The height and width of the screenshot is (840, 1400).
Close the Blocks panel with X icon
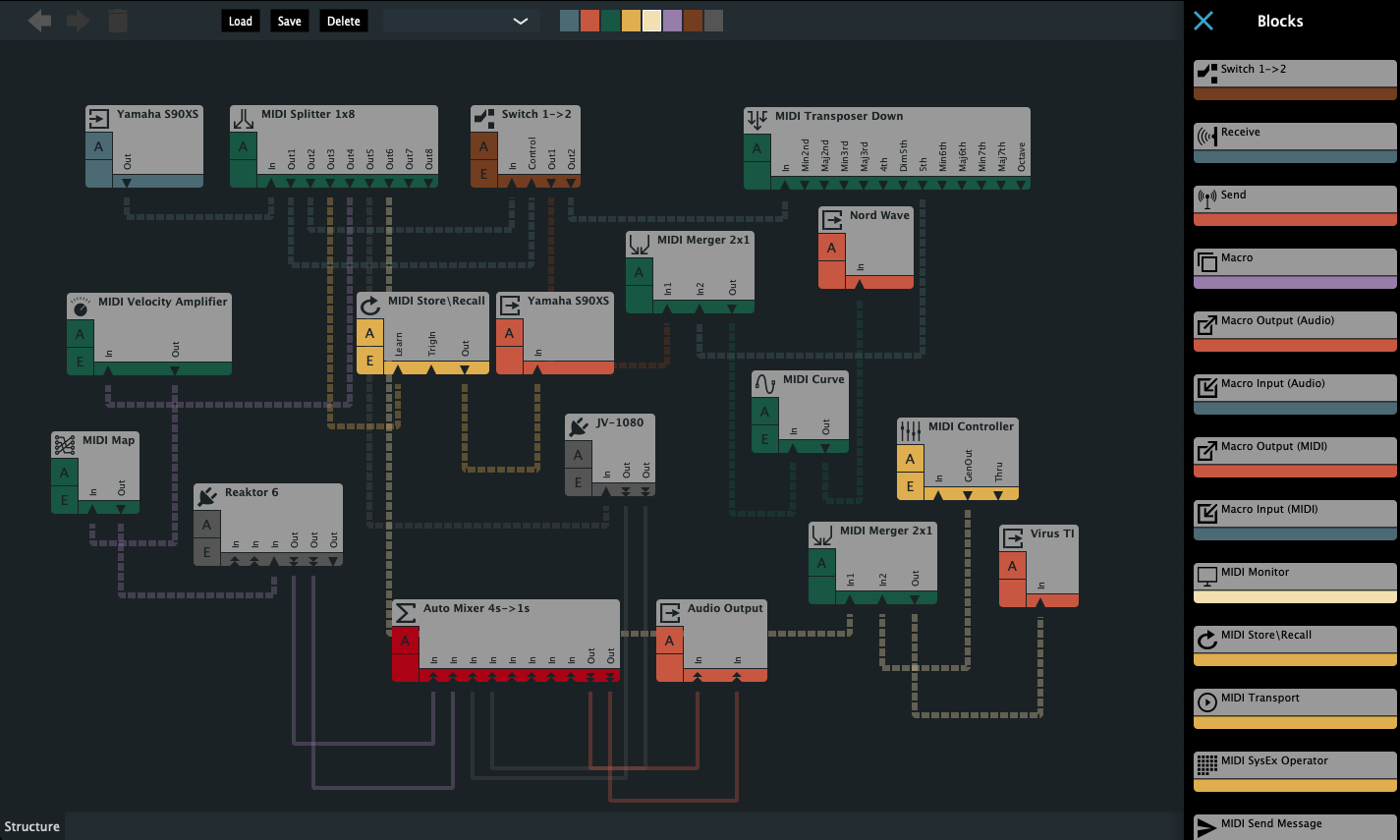1204,21
